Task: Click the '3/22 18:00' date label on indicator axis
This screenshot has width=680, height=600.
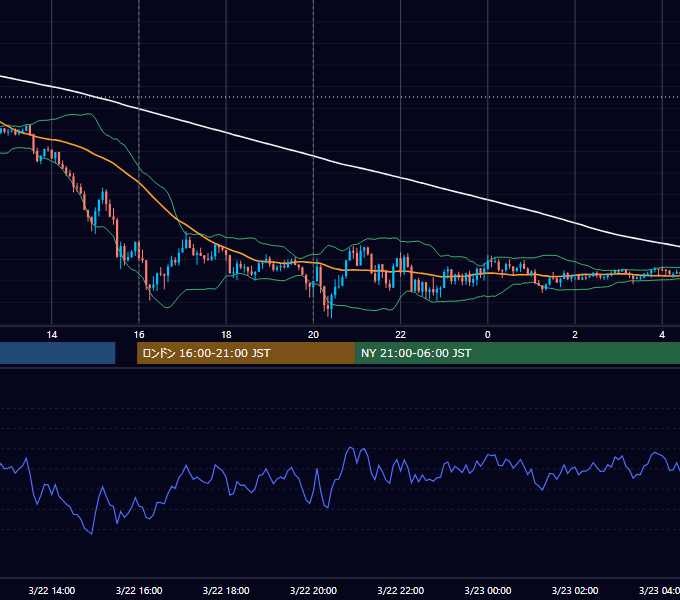Action: [x=226, y=590]
